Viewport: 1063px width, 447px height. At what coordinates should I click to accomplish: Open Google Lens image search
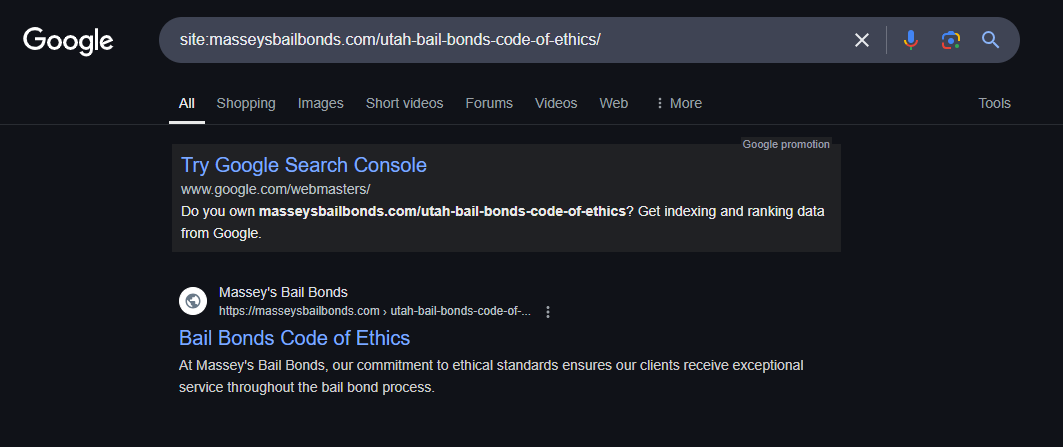pyautogui.click(x=950, y=40)
